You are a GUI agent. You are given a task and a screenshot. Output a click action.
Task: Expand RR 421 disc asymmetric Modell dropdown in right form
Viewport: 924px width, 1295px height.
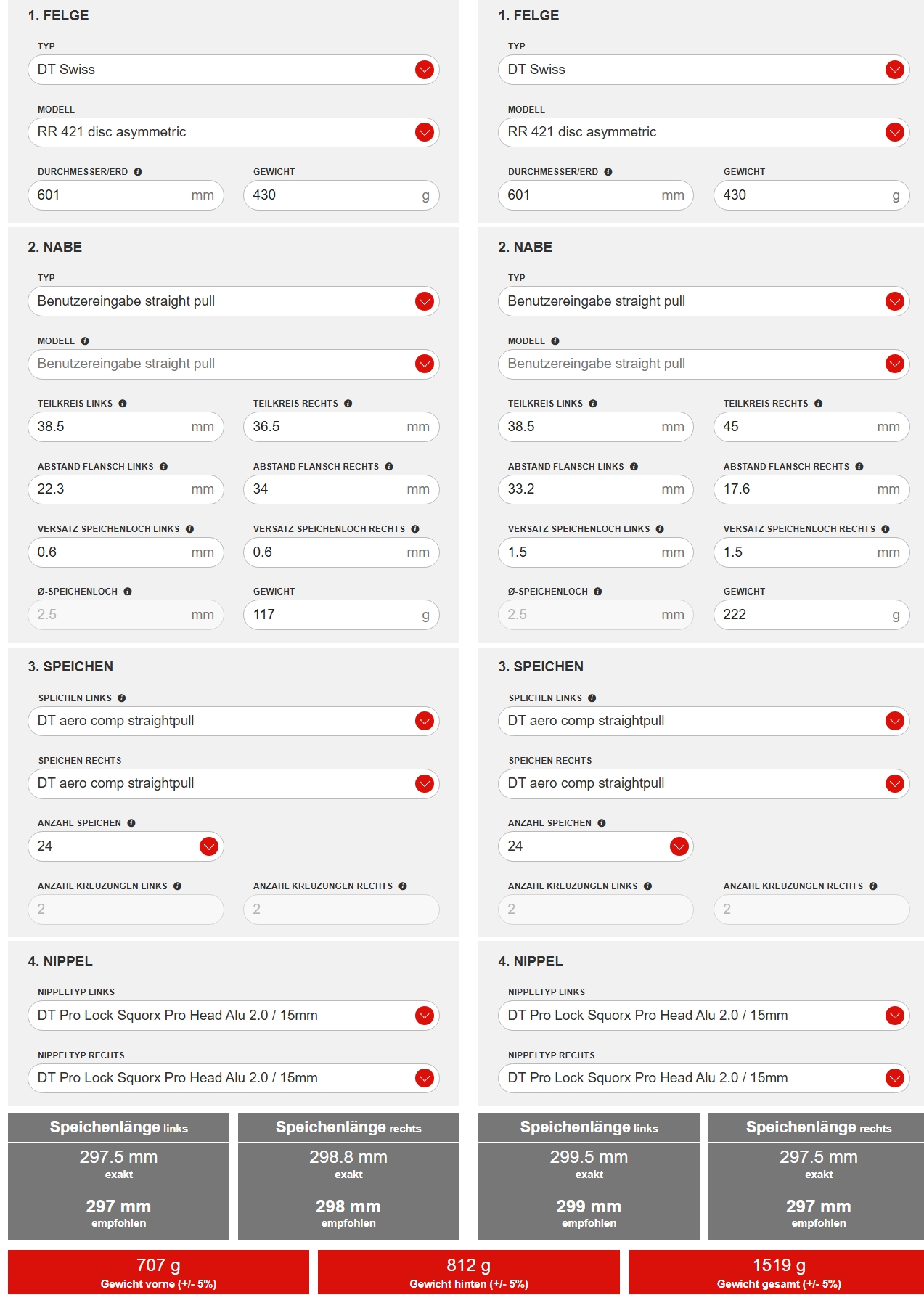(894, 132)
